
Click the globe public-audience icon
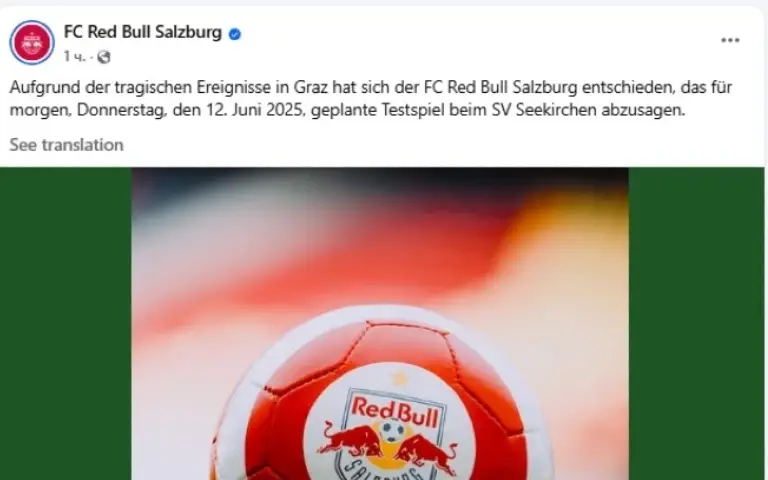tap(104, 57)
